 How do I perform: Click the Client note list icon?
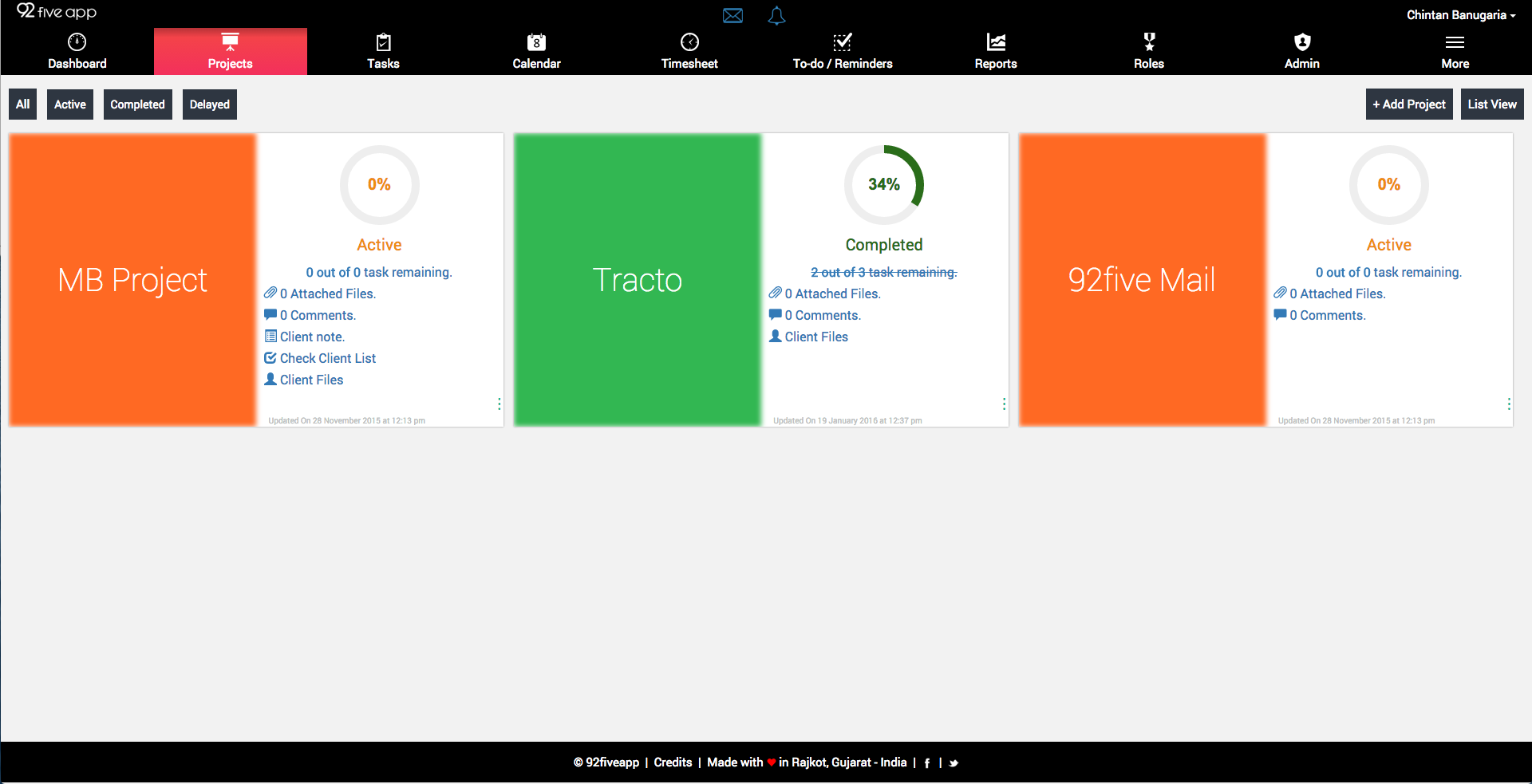[270, 336]
